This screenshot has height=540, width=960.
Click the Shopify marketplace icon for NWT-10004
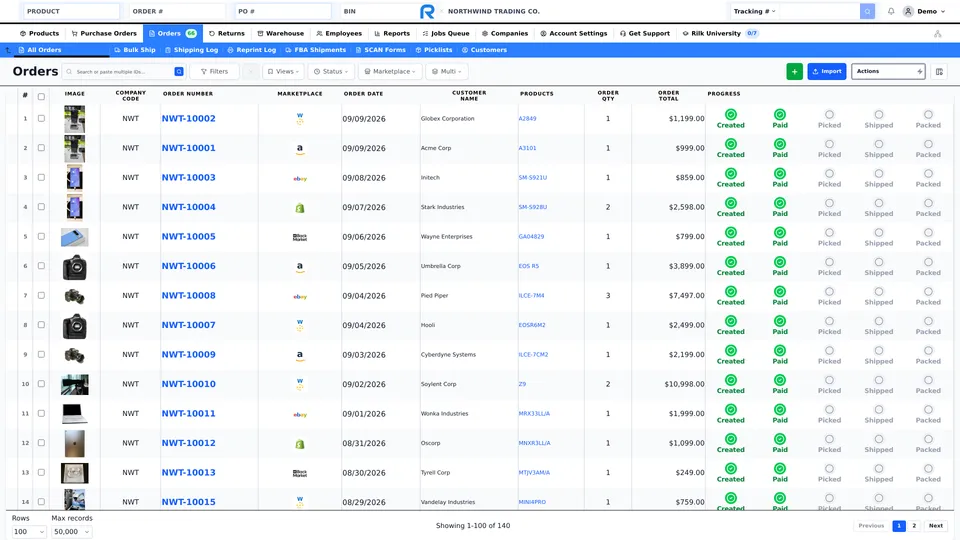(x=300, y=208)
